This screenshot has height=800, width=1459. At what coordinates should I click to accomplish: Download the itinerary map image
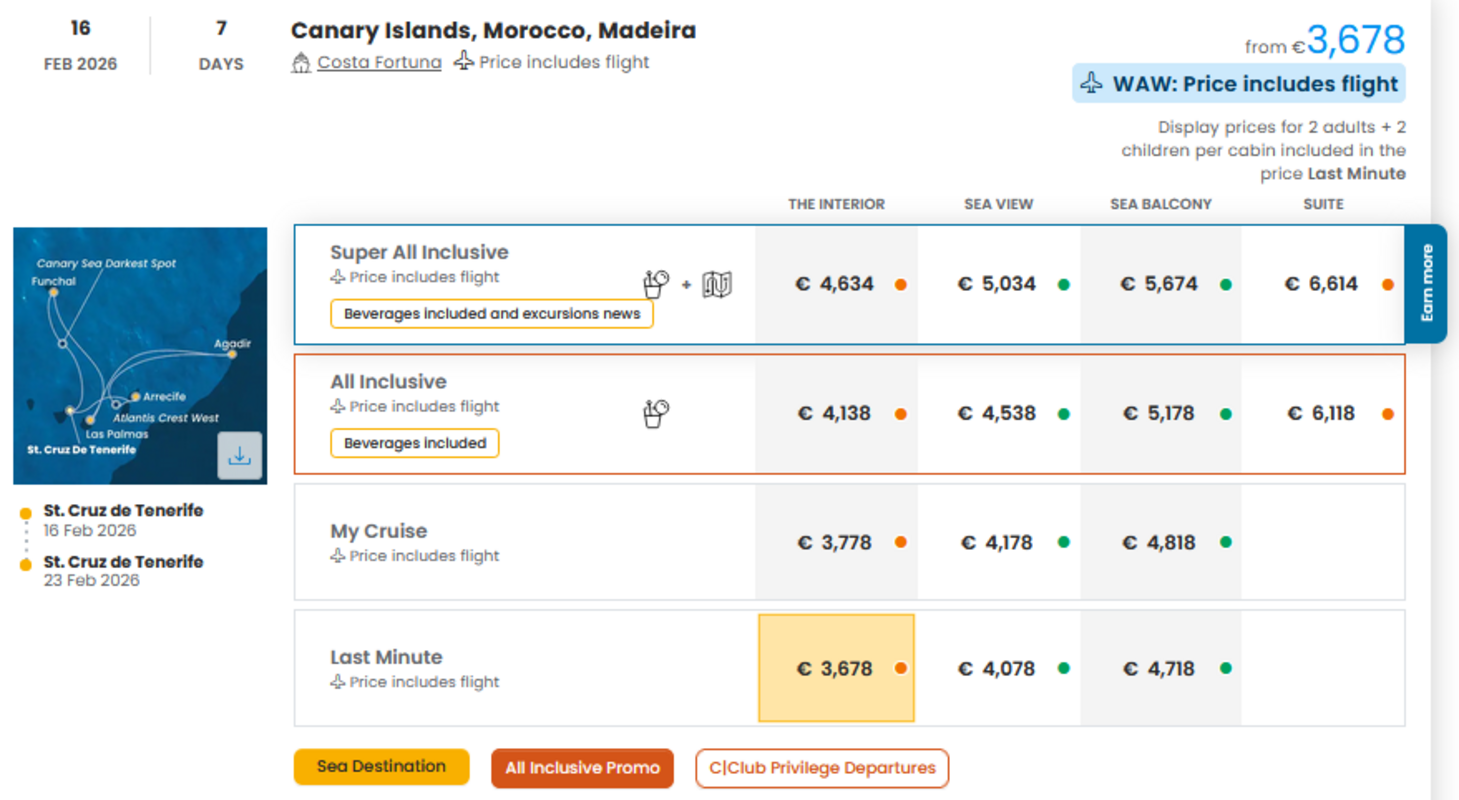click(239, 456)
